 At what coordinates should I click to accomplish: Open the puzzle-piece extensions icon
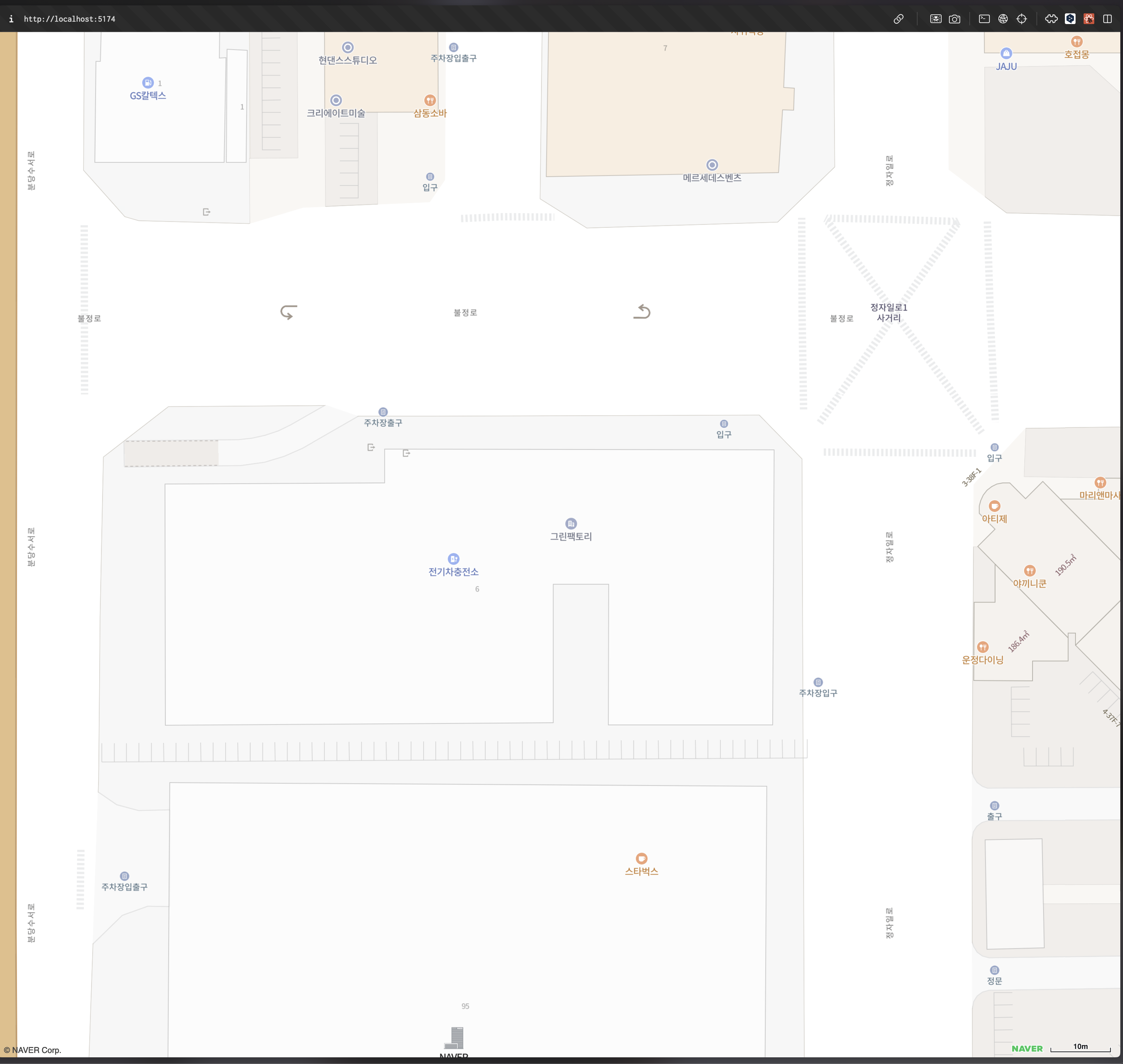[x=1052, y=19]
